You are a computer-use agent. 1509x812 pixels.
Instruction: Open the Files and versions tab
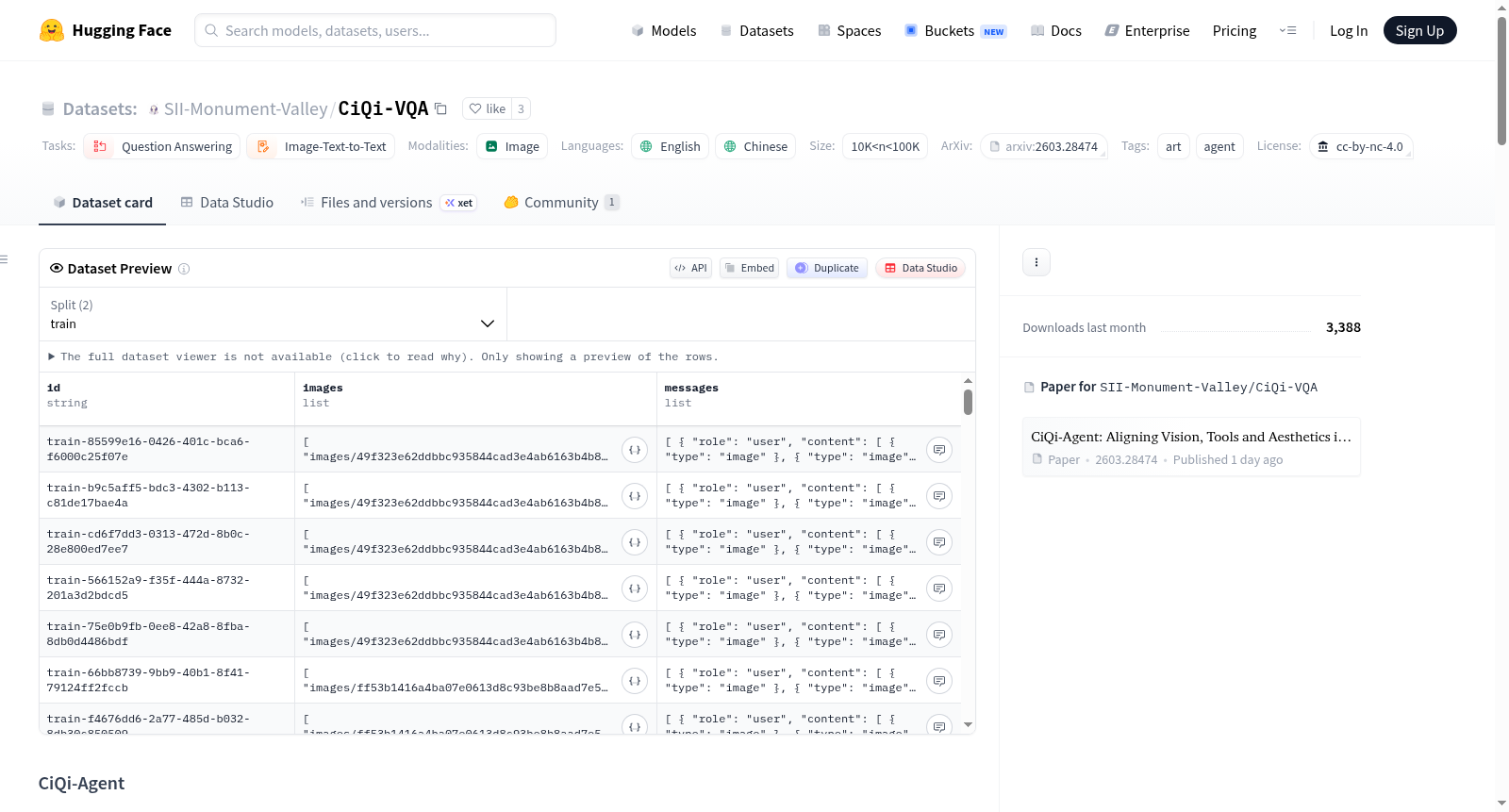coord(388,203)
